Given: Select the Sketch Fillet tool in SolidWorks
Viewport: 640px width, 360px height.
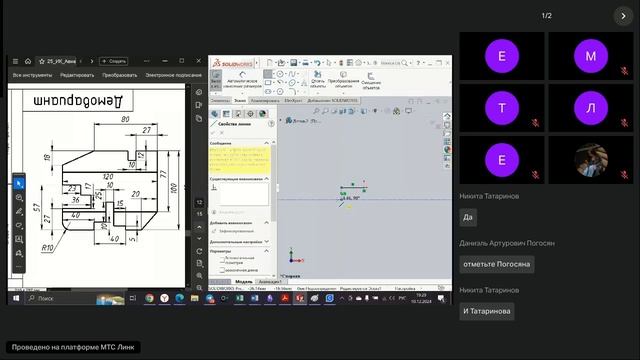Looking at the screenshot, I should (292, 91).
